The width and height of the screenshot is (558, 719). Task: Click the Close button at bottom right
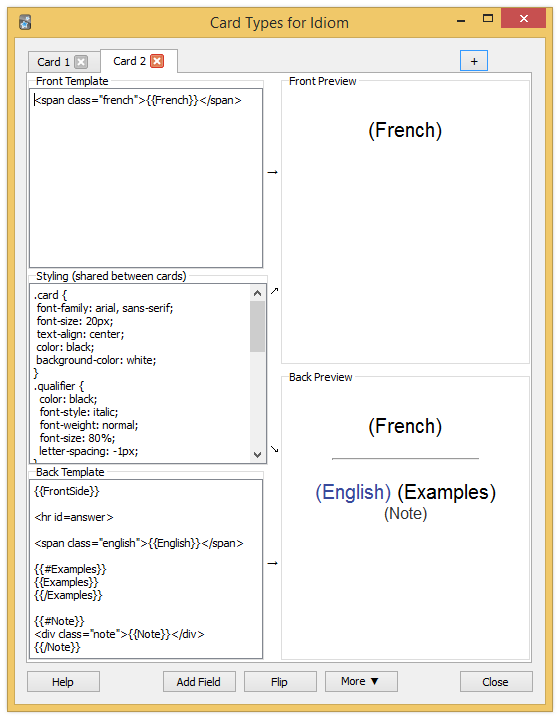[x=496, y=682]
